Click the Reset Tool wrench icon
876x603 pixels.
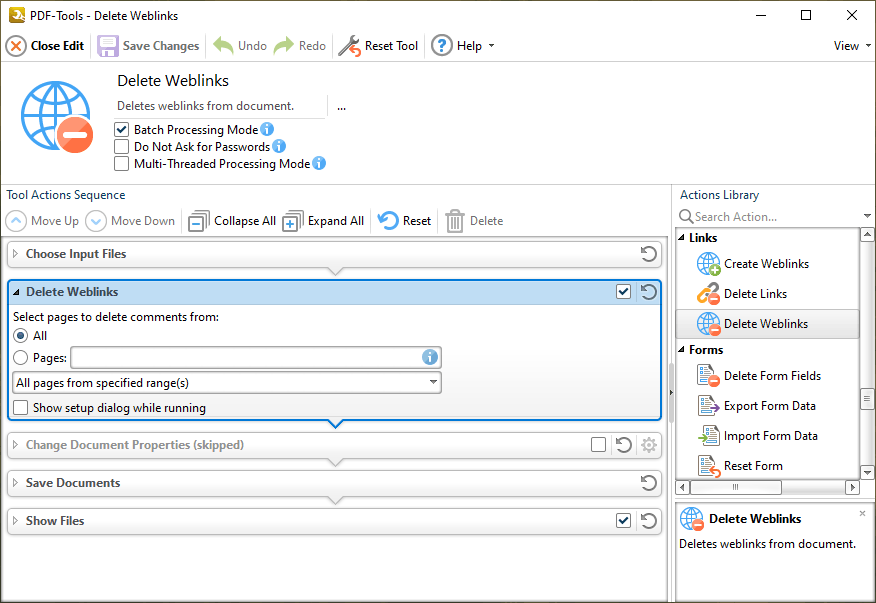349,46
